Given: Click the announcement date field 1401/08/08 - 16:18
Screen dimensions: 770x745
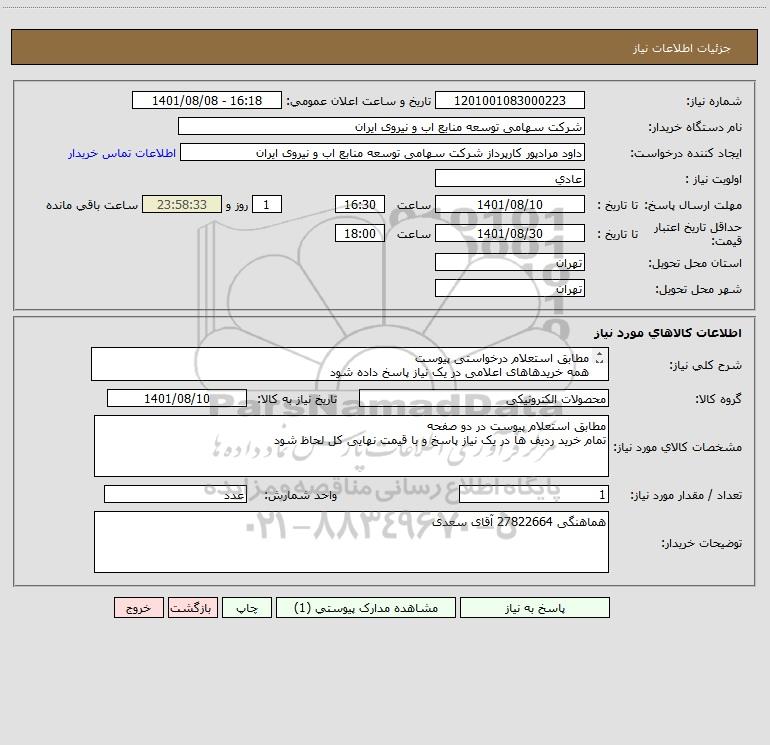Looking at the screenshot, I should [207, 100].
